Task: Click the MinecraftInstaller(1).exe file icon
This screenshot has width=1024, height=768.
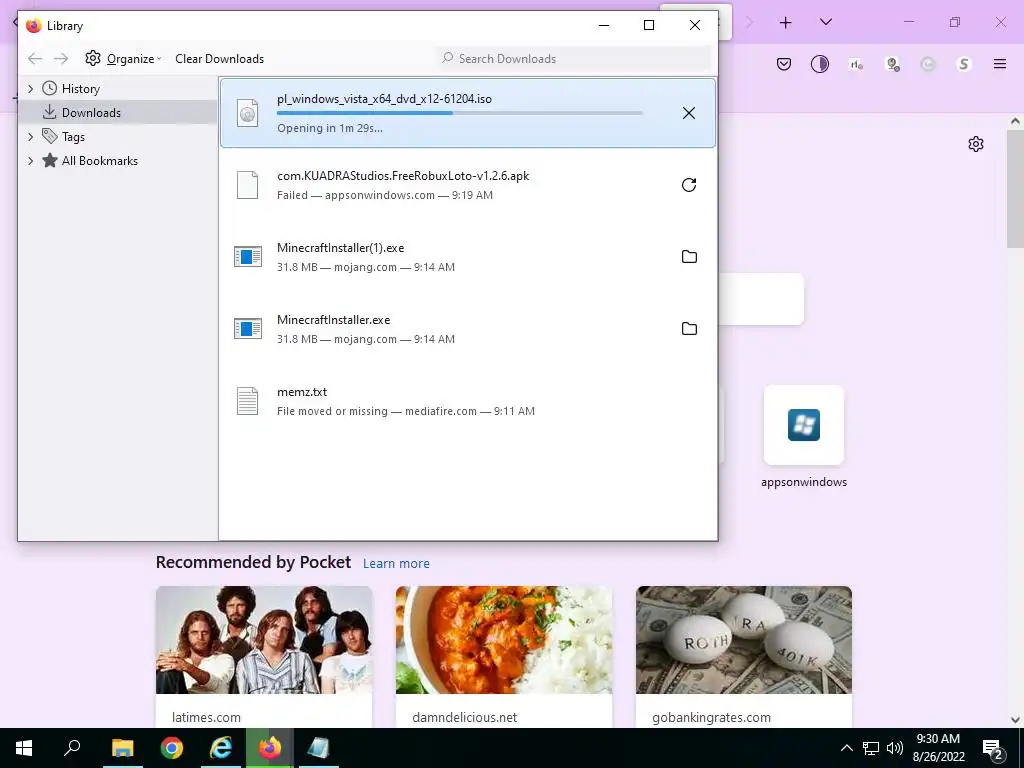Action: 248,257
